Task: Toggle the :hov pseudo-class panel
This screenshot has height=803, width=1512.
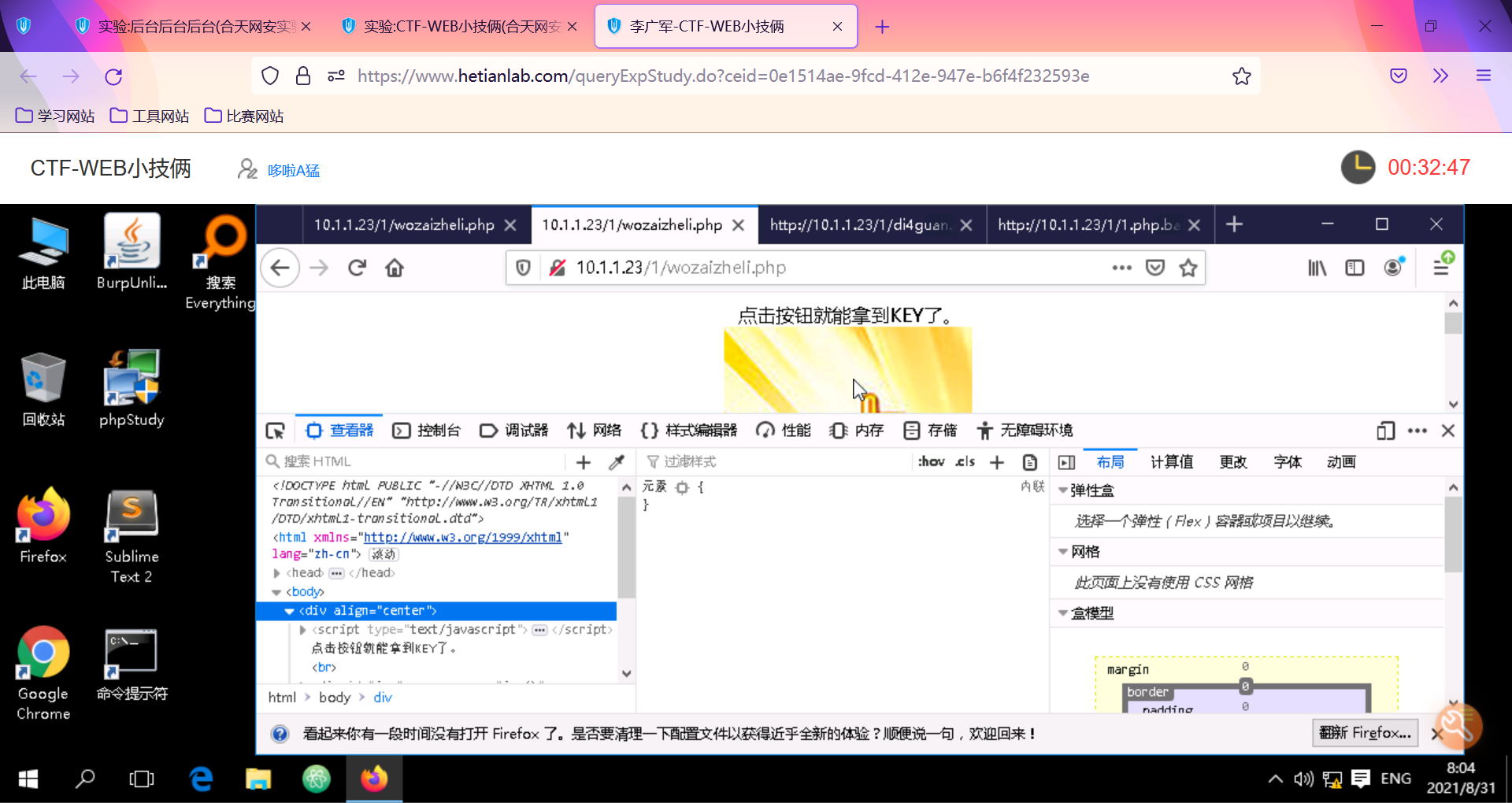Action: click(932, 462)
